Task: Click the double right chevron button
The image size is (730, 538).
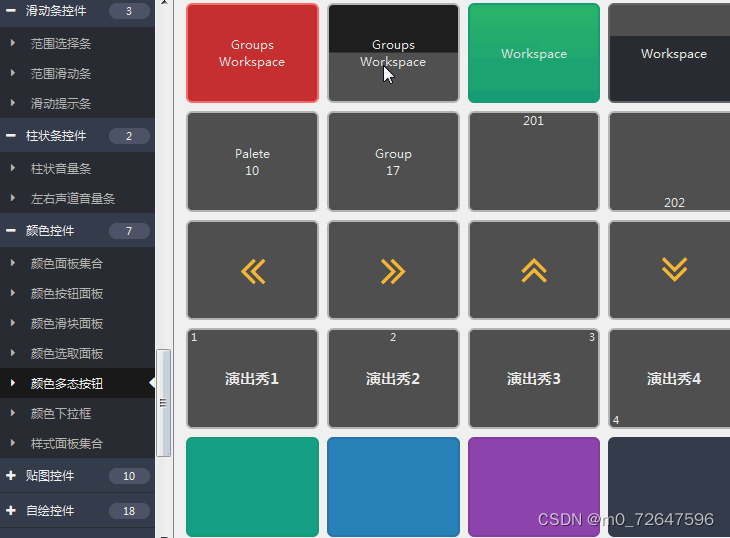Action: pos(393,270)
